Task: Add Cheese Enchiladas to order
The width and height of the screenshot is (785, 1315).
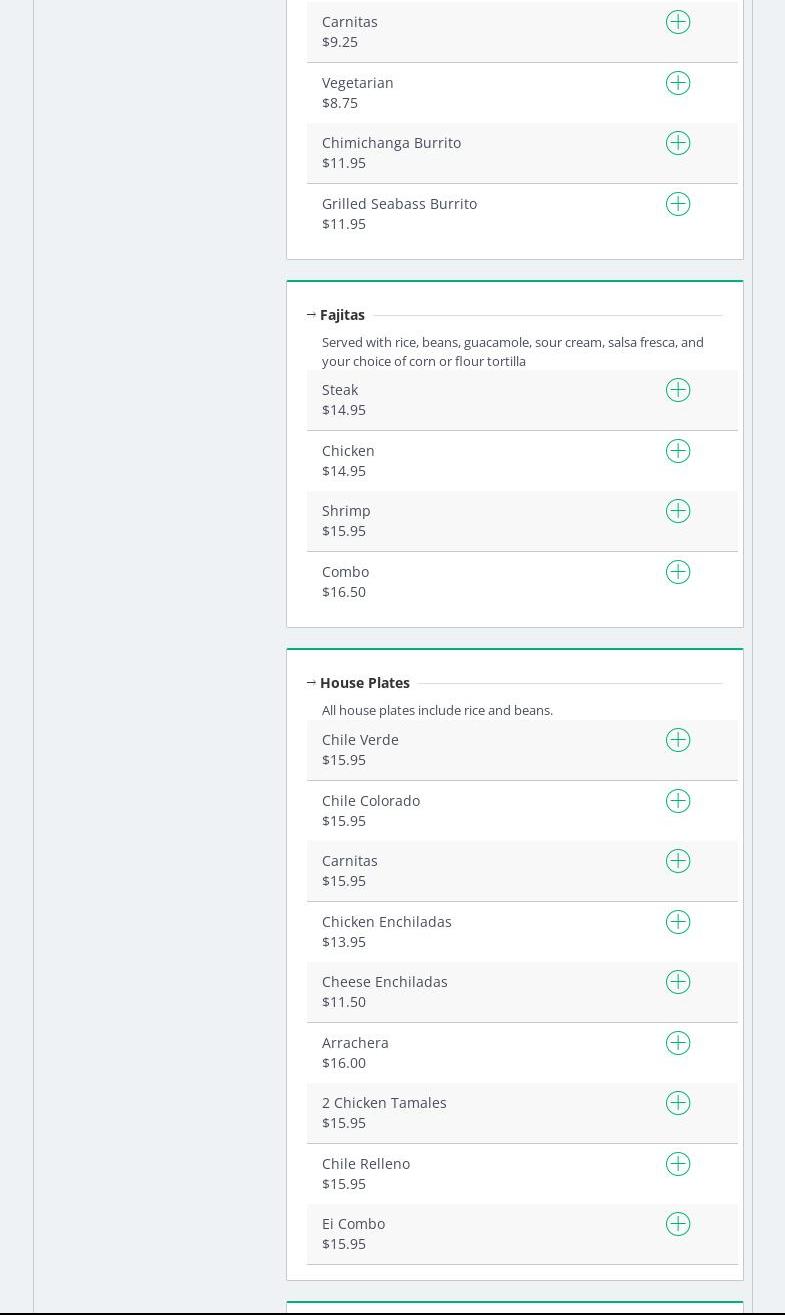Action: 678,982
